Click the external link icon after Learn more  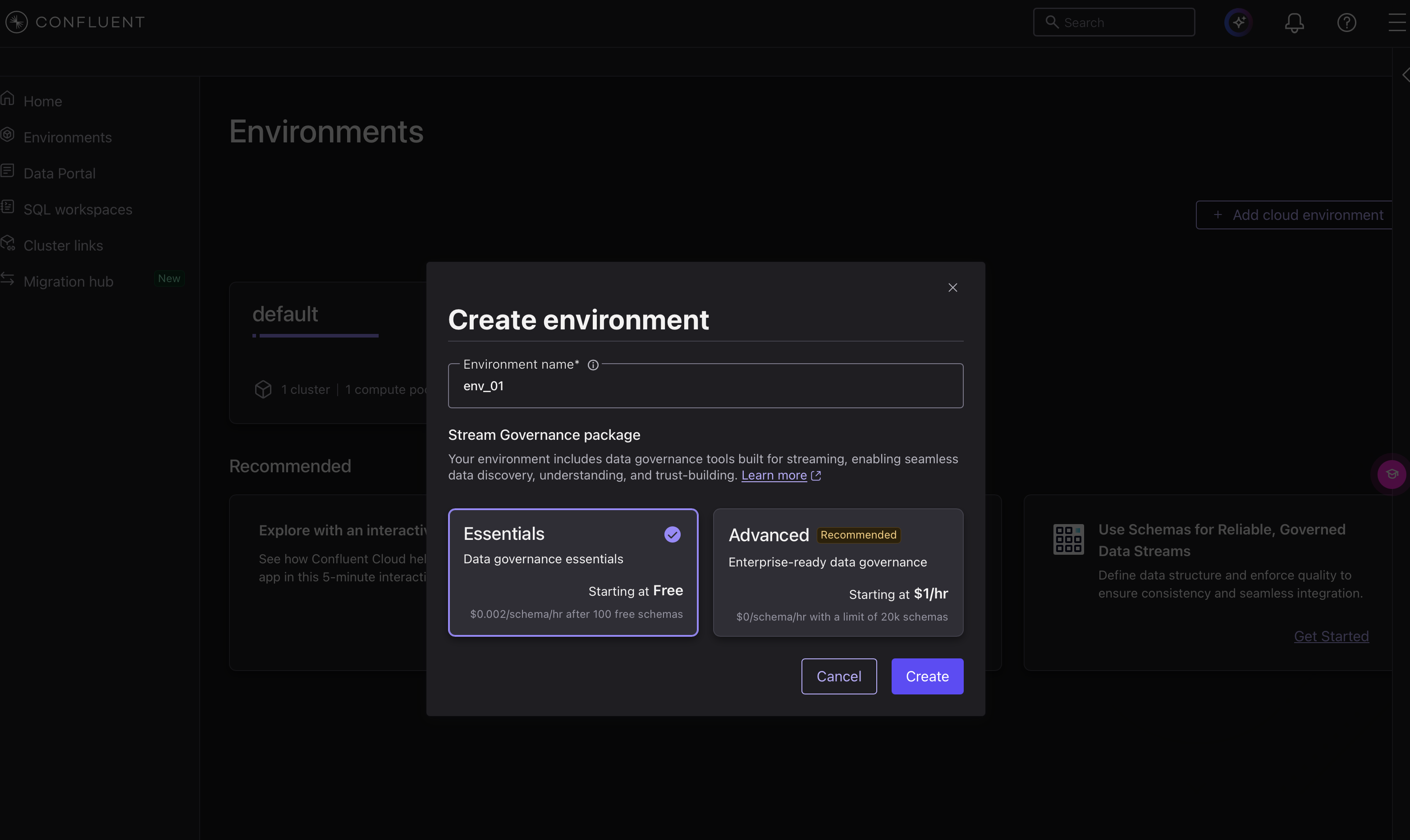point(815,475)
